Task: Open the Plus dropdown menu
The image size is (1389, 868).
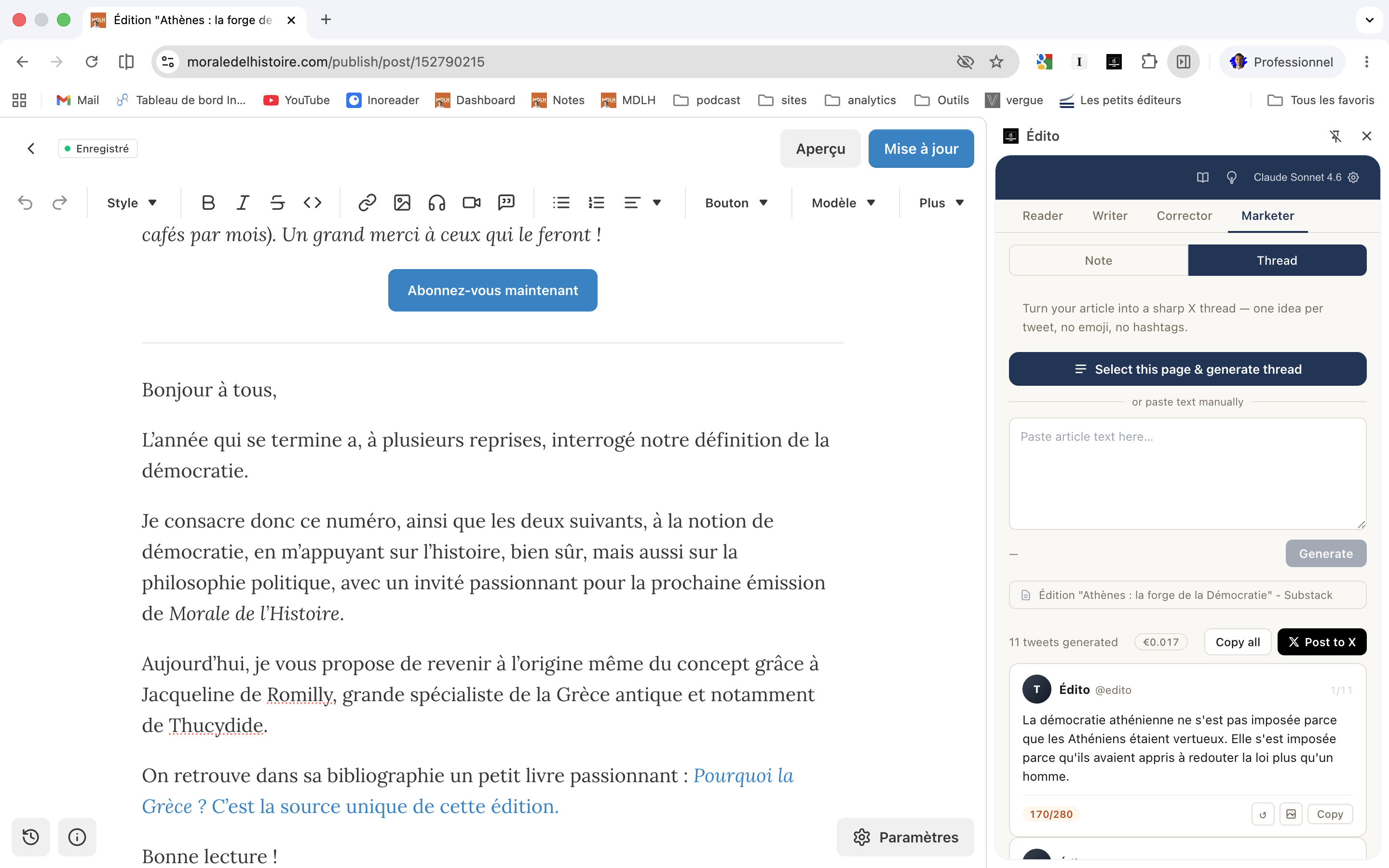Action: coord(941,203)
